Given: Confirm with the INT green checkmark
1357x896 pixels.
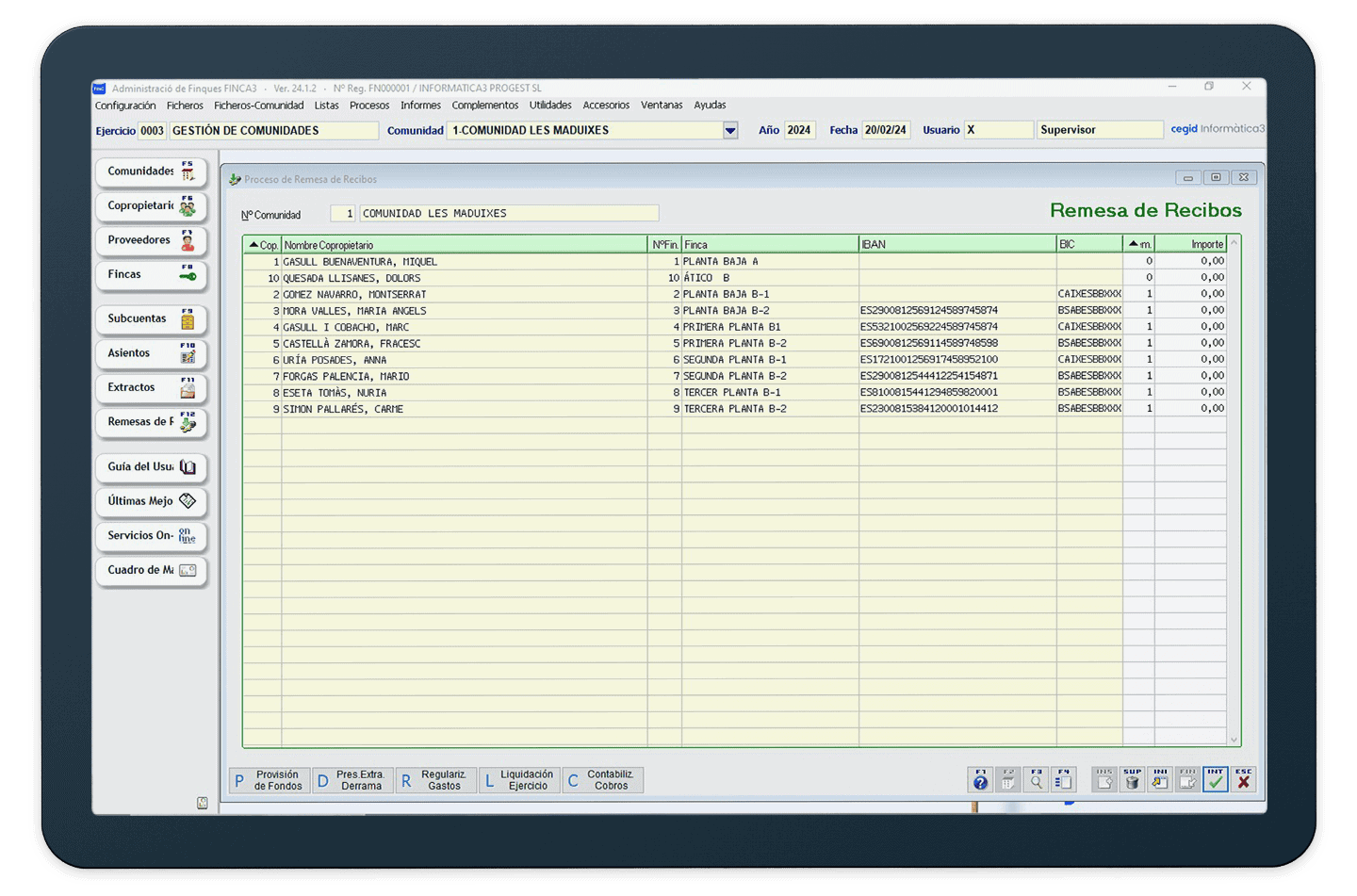Looking at the screenshot, I should tap(1216, 779).
